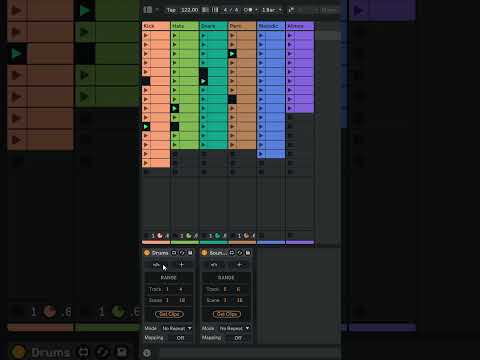Toggle Snare track activator button
Screen dimensions: 480x360
210,236
